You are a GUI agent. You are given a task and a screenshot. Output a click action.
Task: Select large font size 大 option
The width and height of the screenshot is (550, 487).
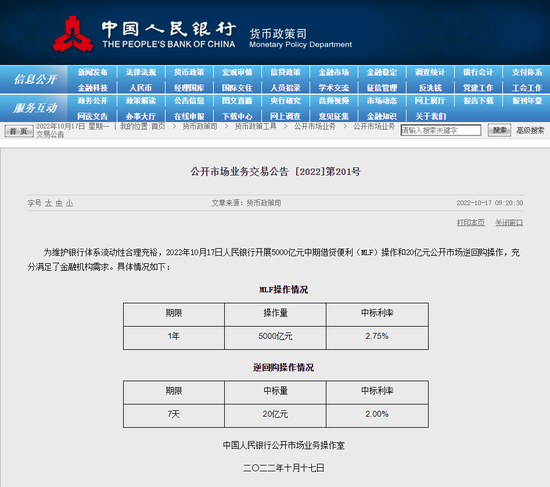[x=48, y=203]
